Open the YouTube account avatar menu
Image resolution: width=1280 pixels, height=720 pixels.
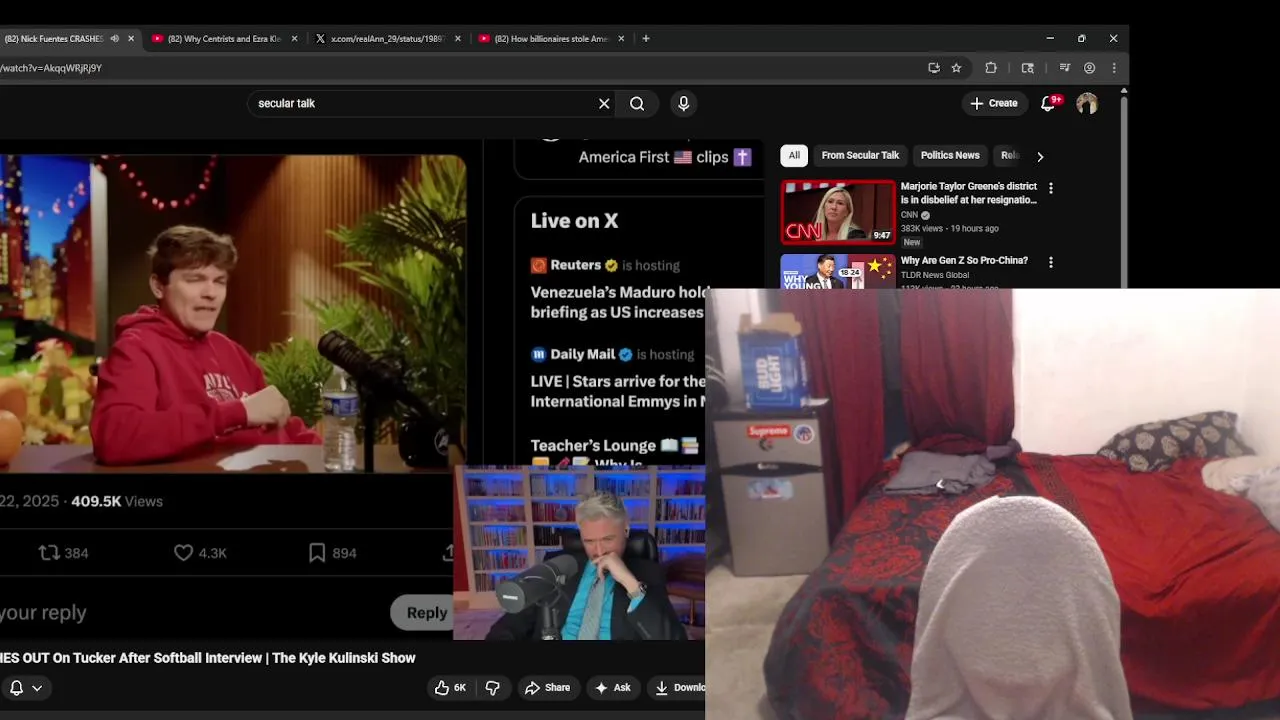(1087, 103)
